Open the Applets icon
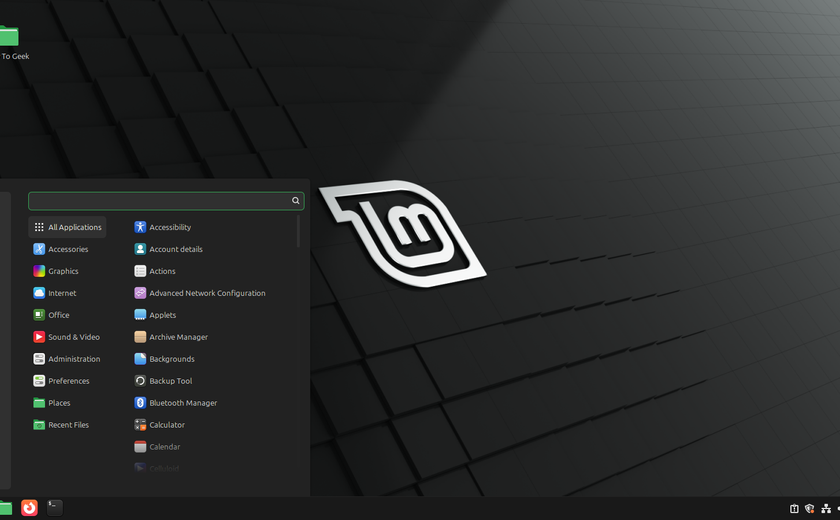 click(x=140, y=315)
